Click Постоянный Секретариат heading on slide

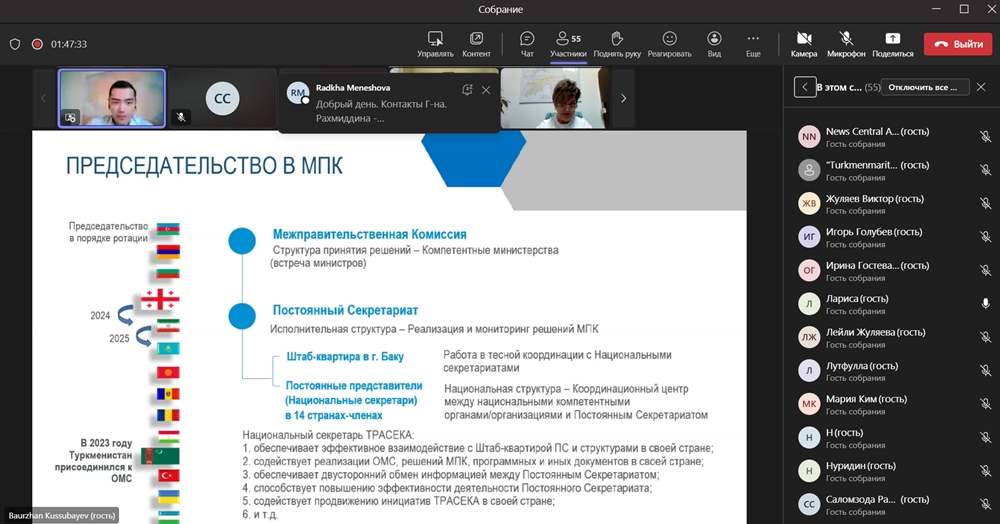(x=345, y=310)
